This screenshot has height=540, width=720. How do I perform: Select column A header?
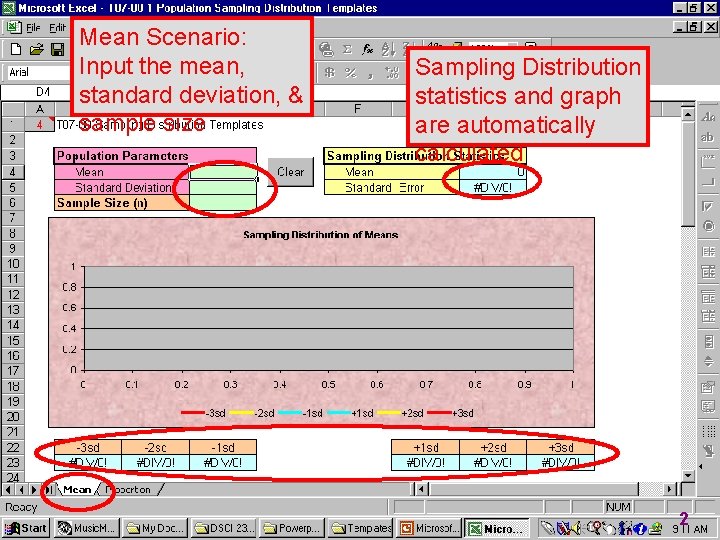(40, 109)
